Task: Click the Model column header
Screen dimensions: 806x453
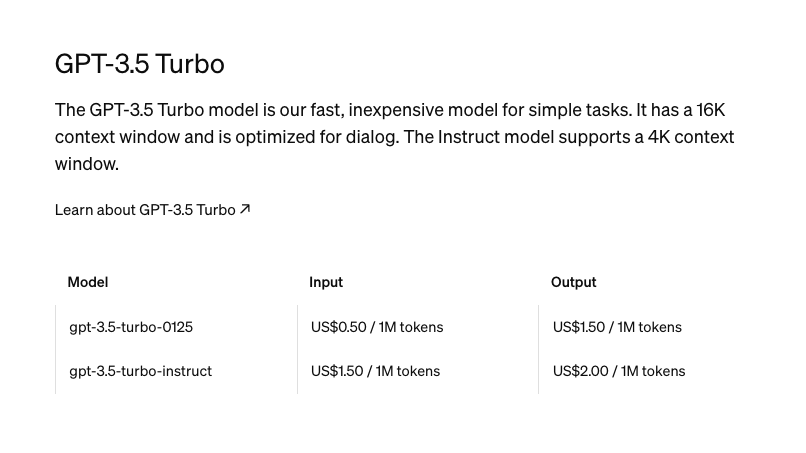Action: (x=88, y=282)
